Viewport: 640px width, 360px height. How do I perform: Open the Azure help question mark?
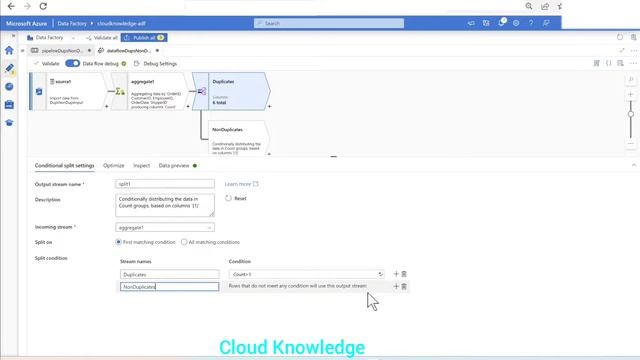[x=531, y=23]
